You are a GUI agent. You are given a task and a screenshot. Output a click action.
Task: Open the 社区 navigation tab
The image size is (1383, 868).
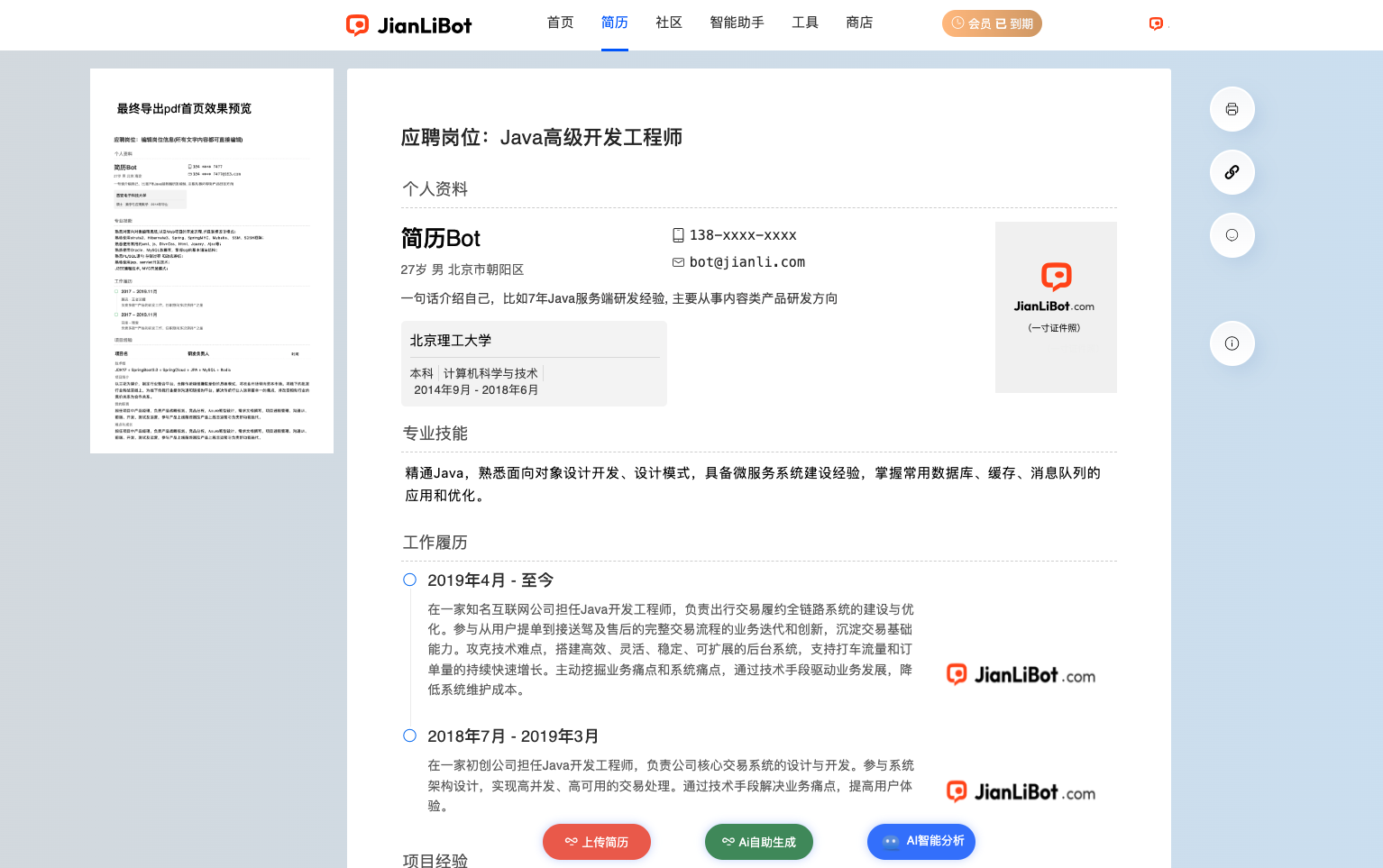click(x=668, y=23)
